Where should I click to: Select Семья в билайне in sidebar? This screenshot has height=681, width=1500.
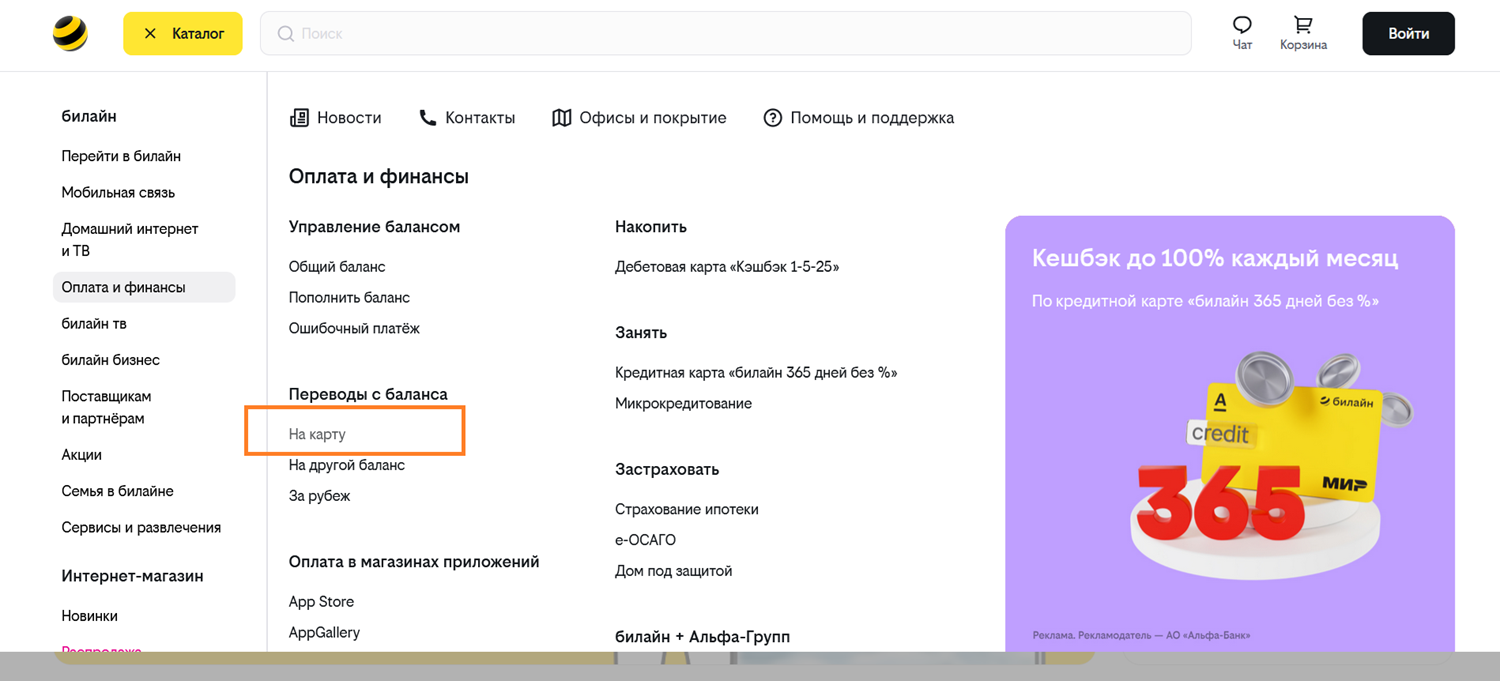click(118, 491)
